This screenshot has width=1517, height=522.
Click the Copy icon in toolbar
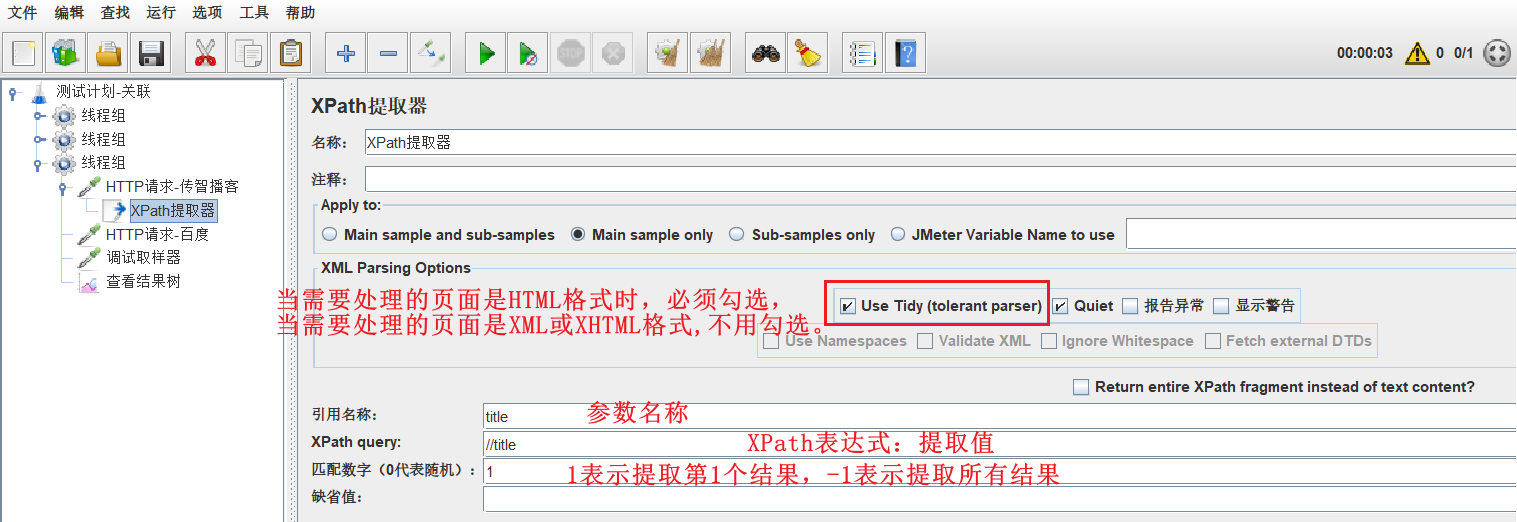[x=247, y=53]
